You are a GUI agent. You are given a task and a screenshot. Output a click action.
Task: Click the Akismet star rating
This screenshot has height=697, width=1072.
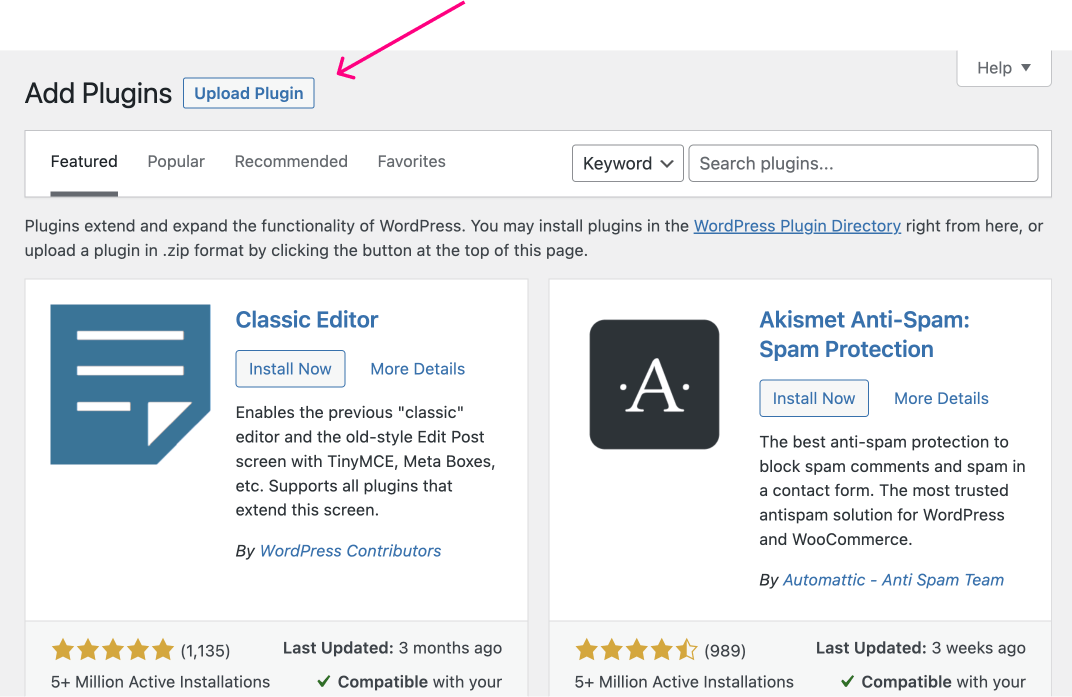(x=636, y=650)
